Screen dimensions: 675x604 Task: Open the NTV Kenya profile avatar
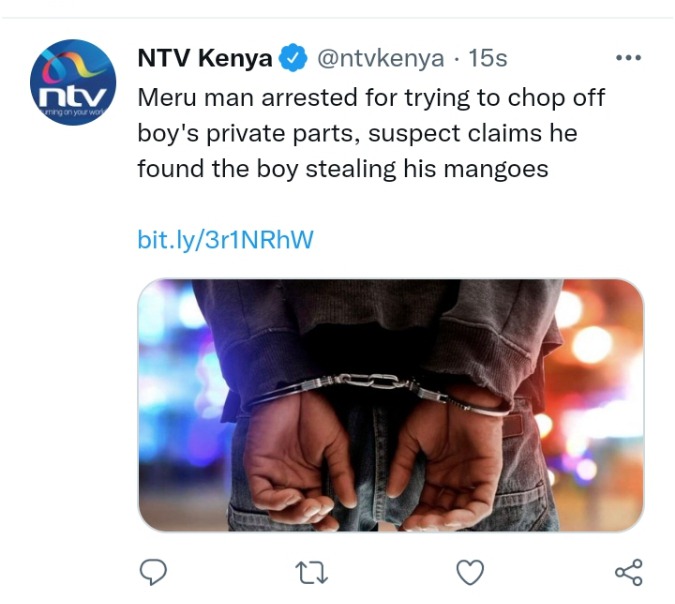[x=73, y=82]
